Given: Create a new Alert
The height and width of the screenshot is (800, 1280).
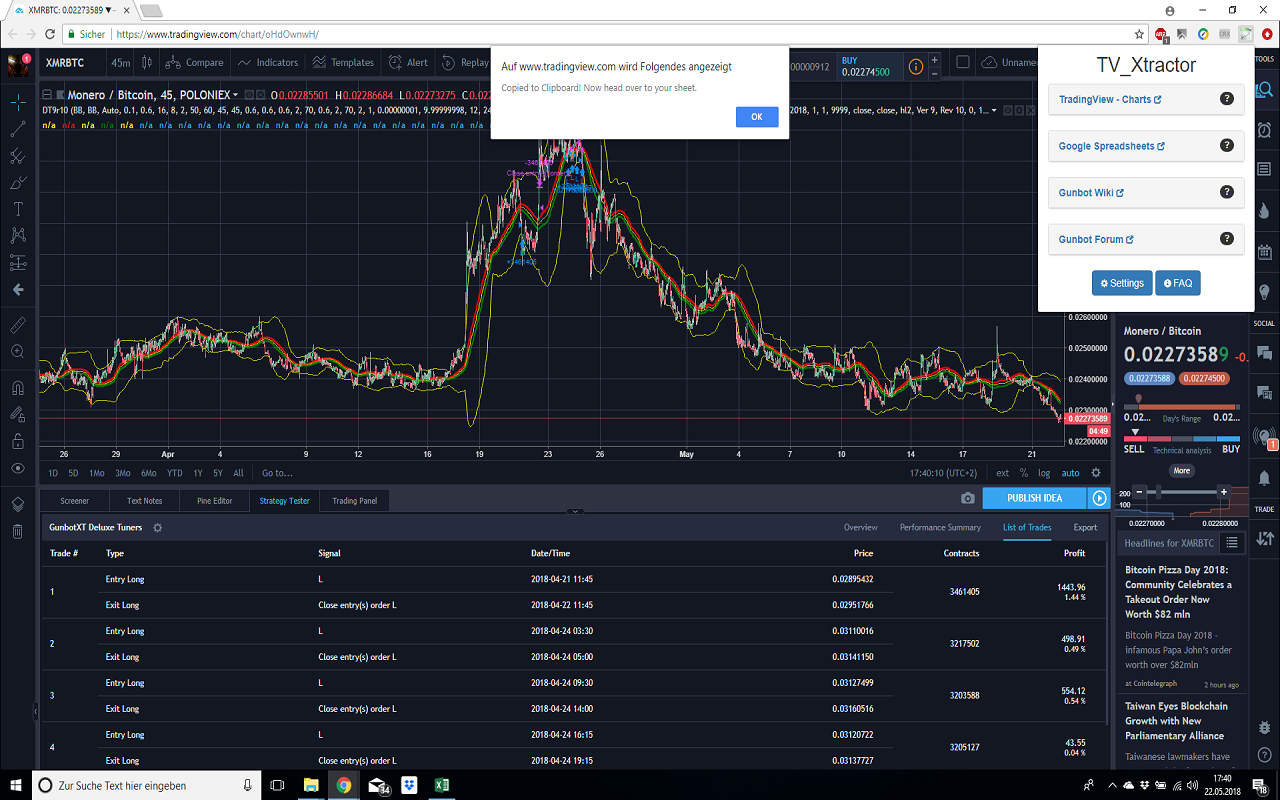Looking at the screenshot, I should [408, 61].
